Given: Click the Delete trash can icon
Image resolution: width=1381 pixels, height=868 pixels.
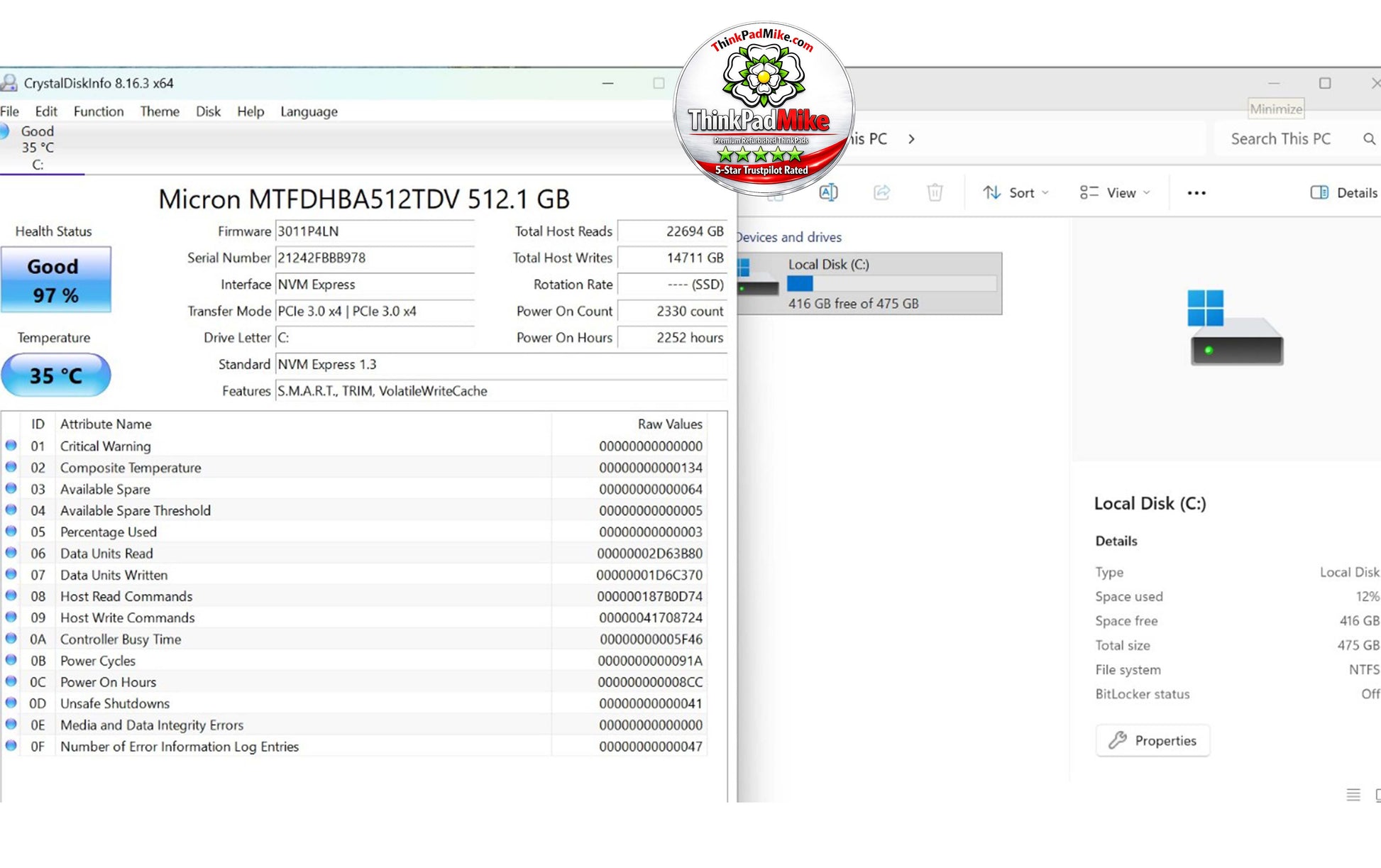Looking at the screenshot, I should (x=935, y=192).
